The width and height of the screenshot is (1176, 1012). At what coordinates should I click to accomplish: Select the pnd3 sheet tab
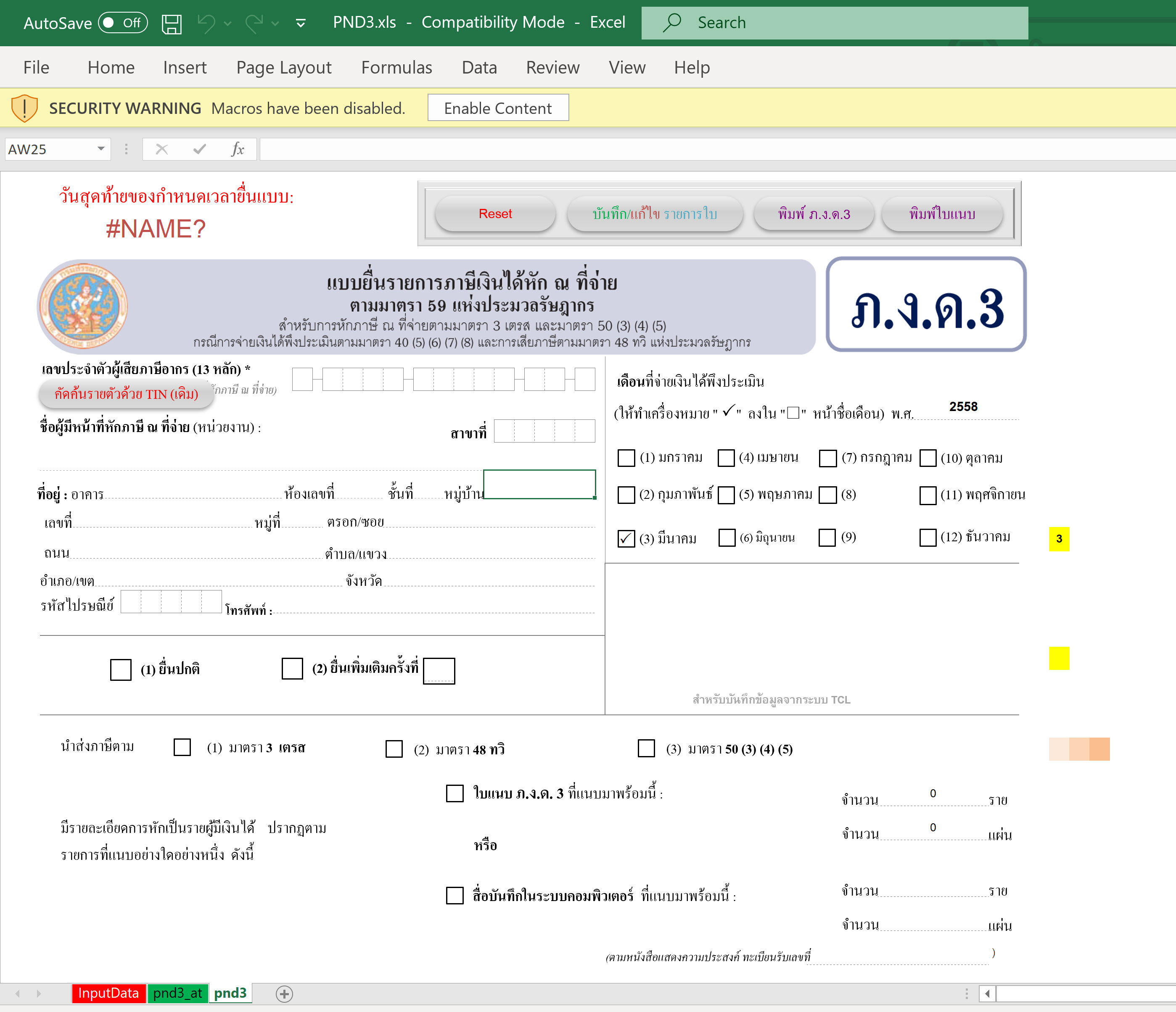pyautogui.click(x=230, y=993)
